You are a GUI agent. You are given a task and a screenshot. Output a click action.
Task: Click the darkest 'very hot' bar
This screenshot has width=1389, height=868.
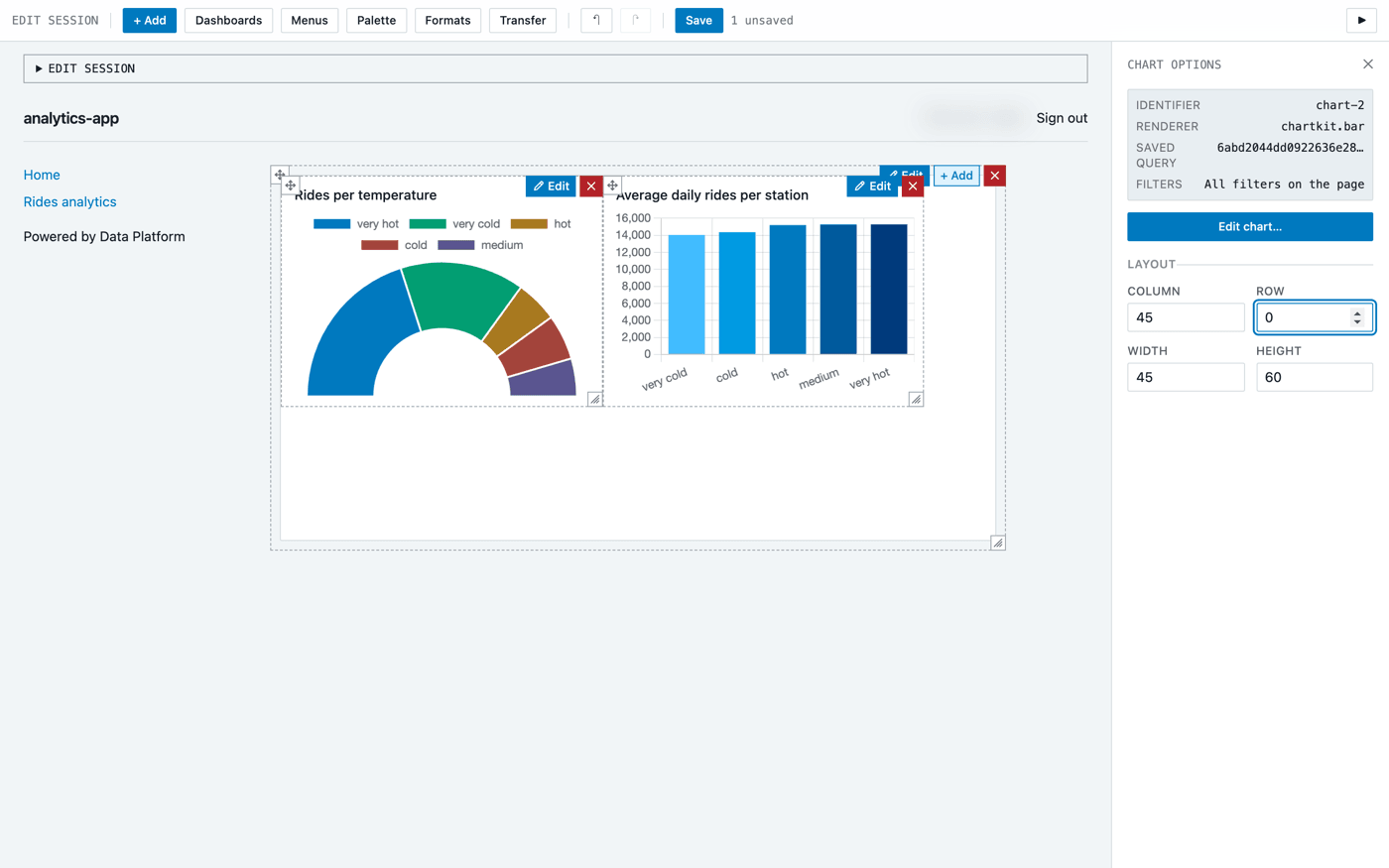[889, 289]
